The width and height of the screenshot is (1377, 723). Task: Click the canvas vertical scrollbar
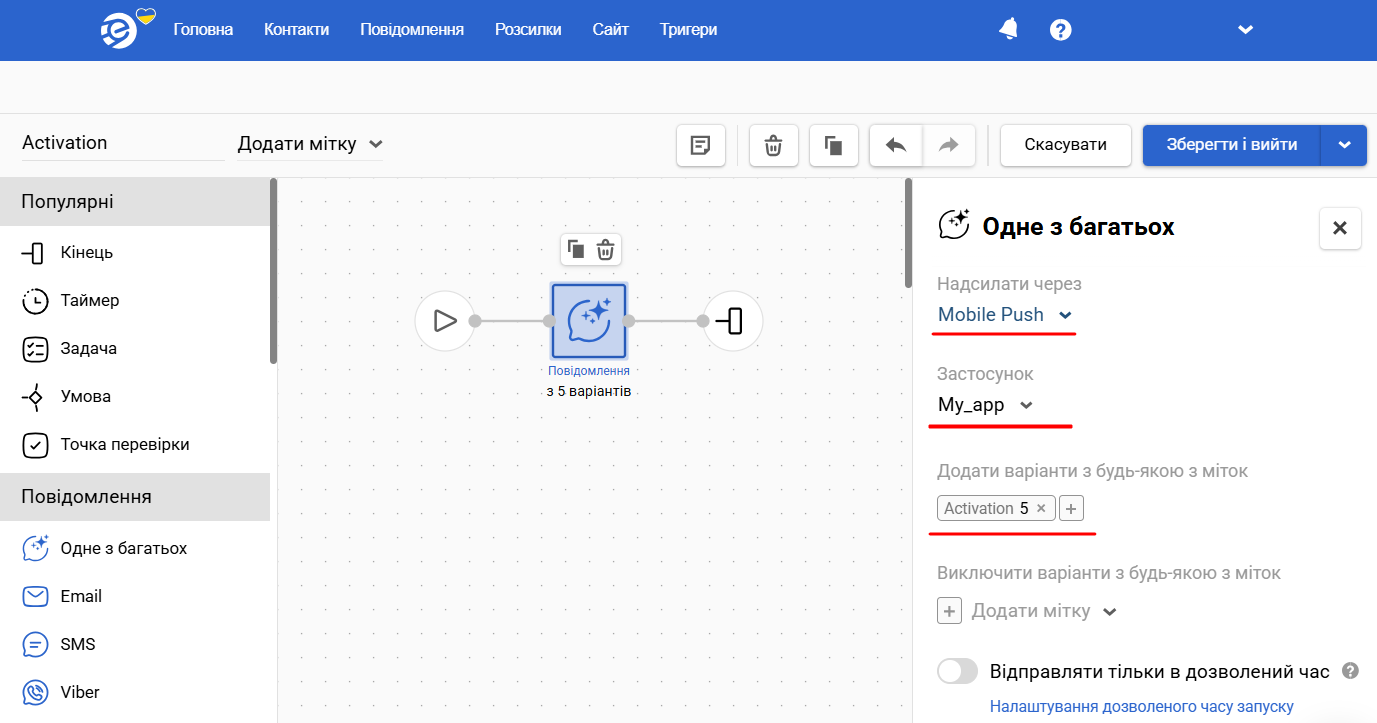pos(908,233)
